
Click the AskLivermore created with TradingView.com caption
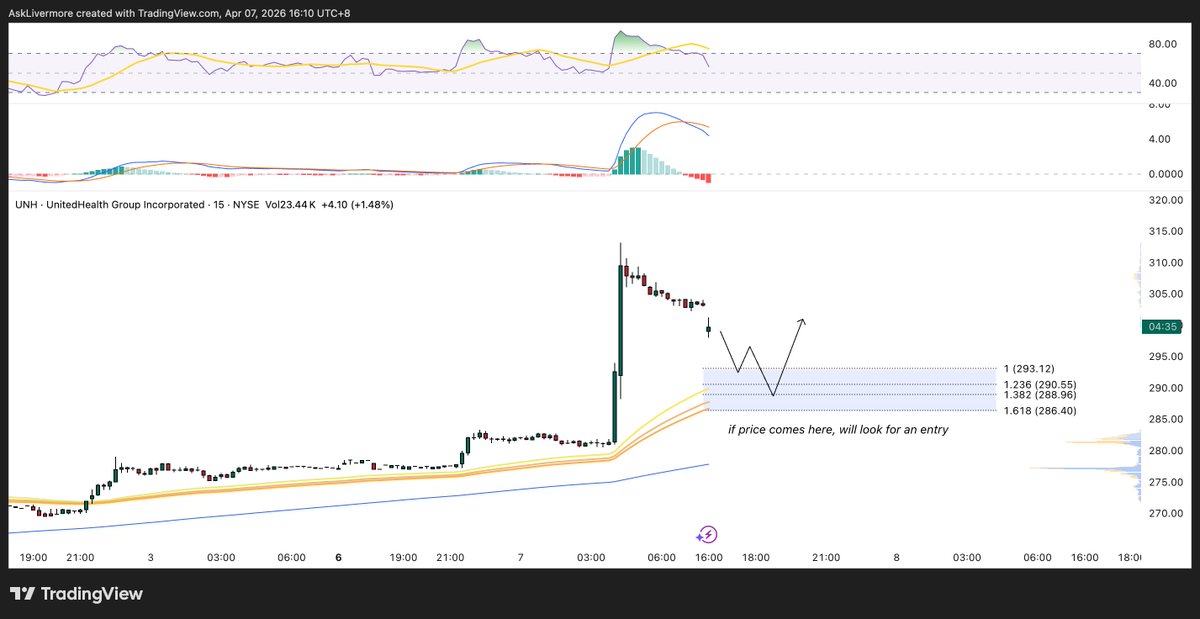tap(180, 13)
